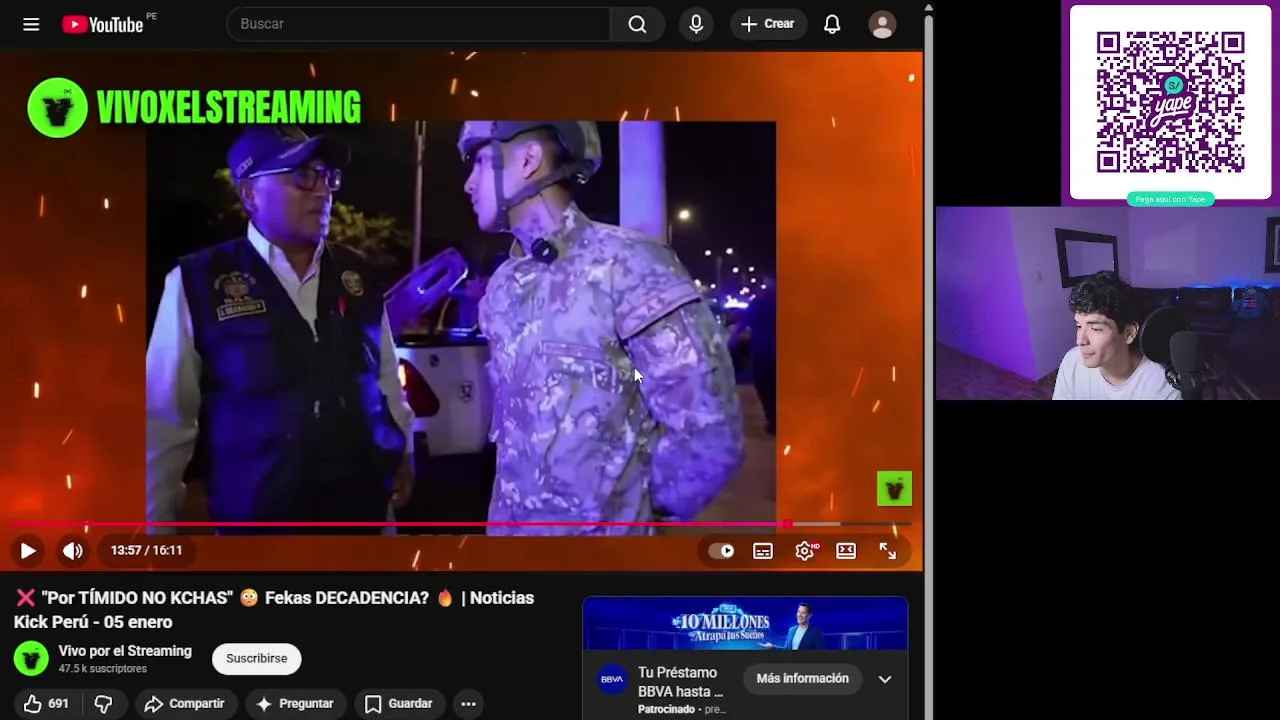Open the account avatar menu
Viewport: 1280px width, 720px height.
(x=882, y=24)
